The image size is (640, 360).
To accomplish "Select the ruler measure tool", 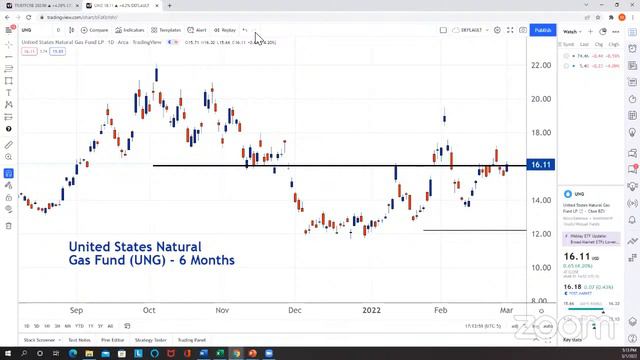I will point(9,145).
